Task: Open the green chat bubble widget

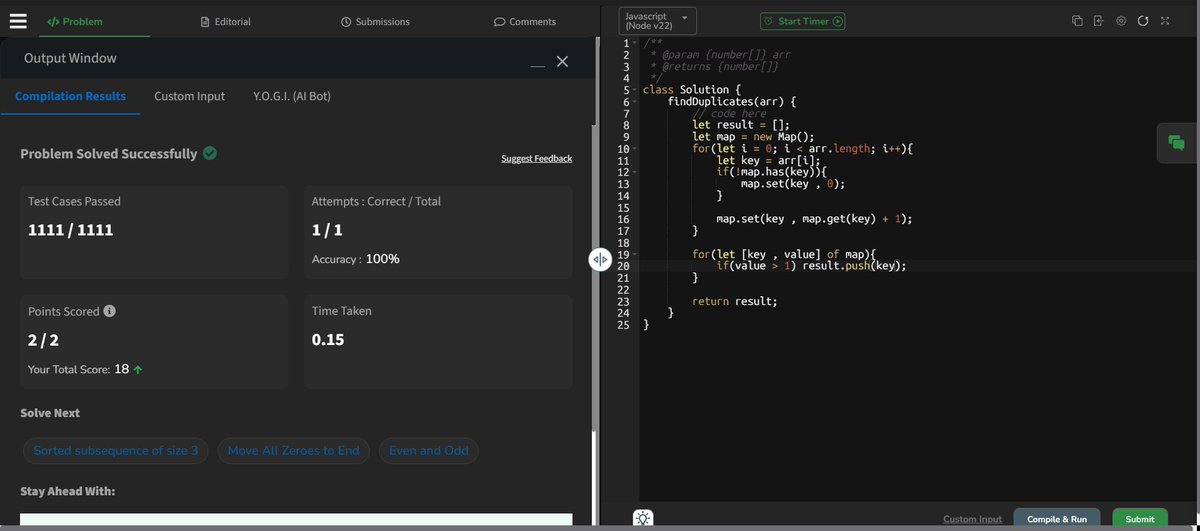Action: point(1176,143)
